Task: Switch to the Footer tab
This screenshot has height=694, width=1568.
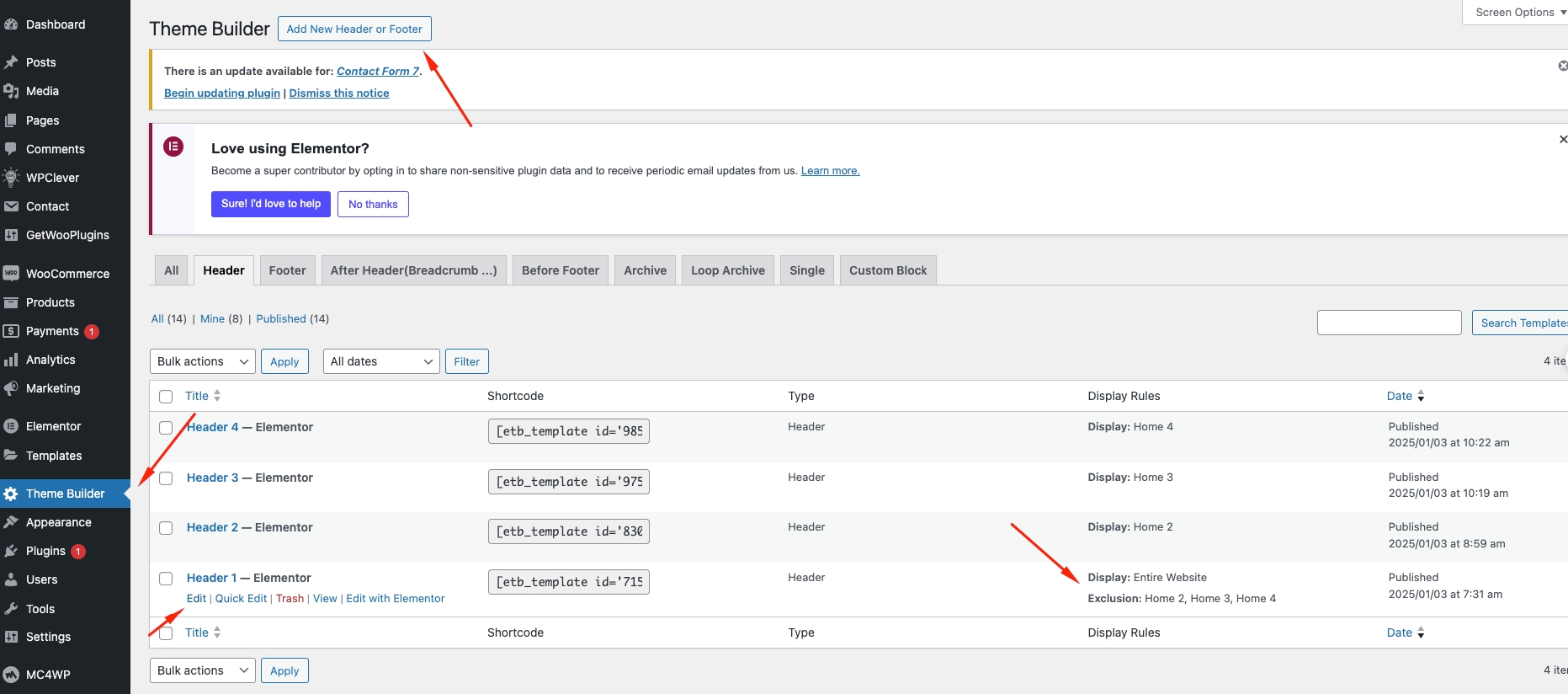Action: (287, 270)
